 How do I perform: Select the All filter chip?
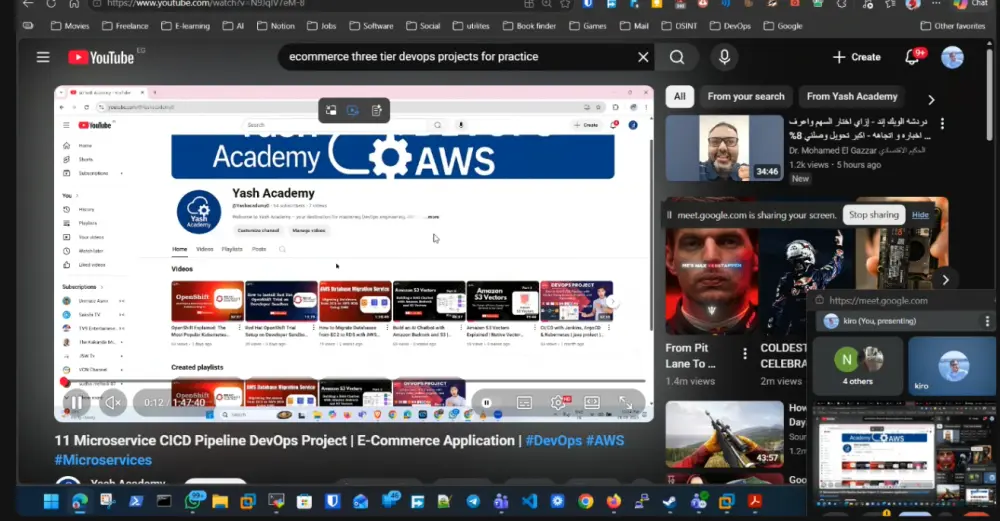[x=679, y=96]
